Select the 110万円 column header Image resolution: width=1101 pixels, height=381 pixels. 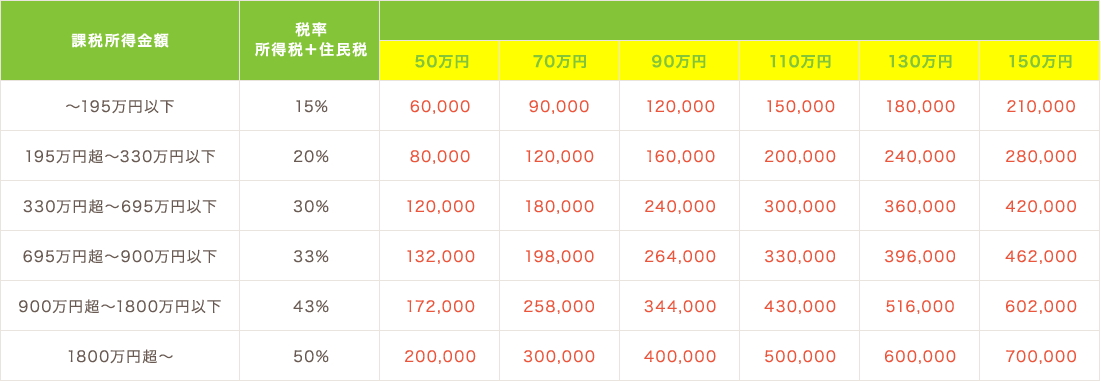click(x=800, y=61)
